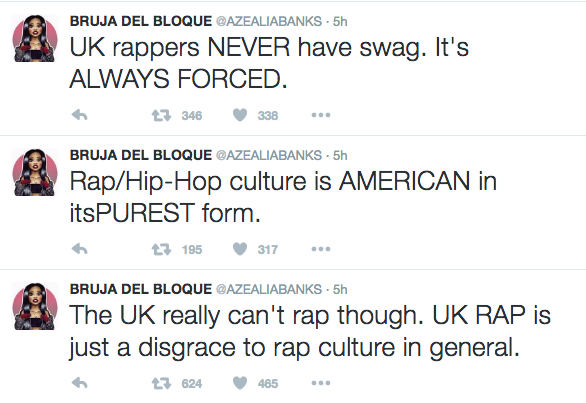
Task: Open more options on the 'itsPUREST form' tweet
Action: click(321, 249)
